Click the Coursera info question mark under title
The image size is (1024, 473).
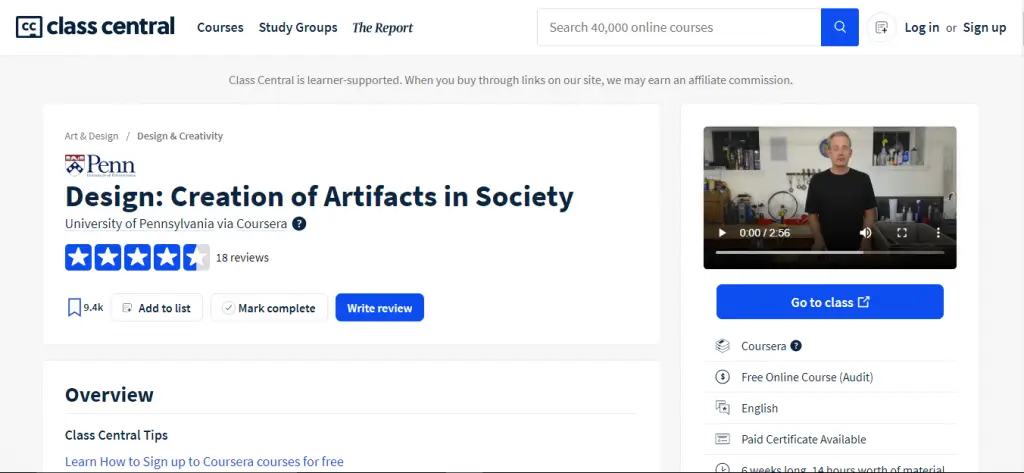299,224
